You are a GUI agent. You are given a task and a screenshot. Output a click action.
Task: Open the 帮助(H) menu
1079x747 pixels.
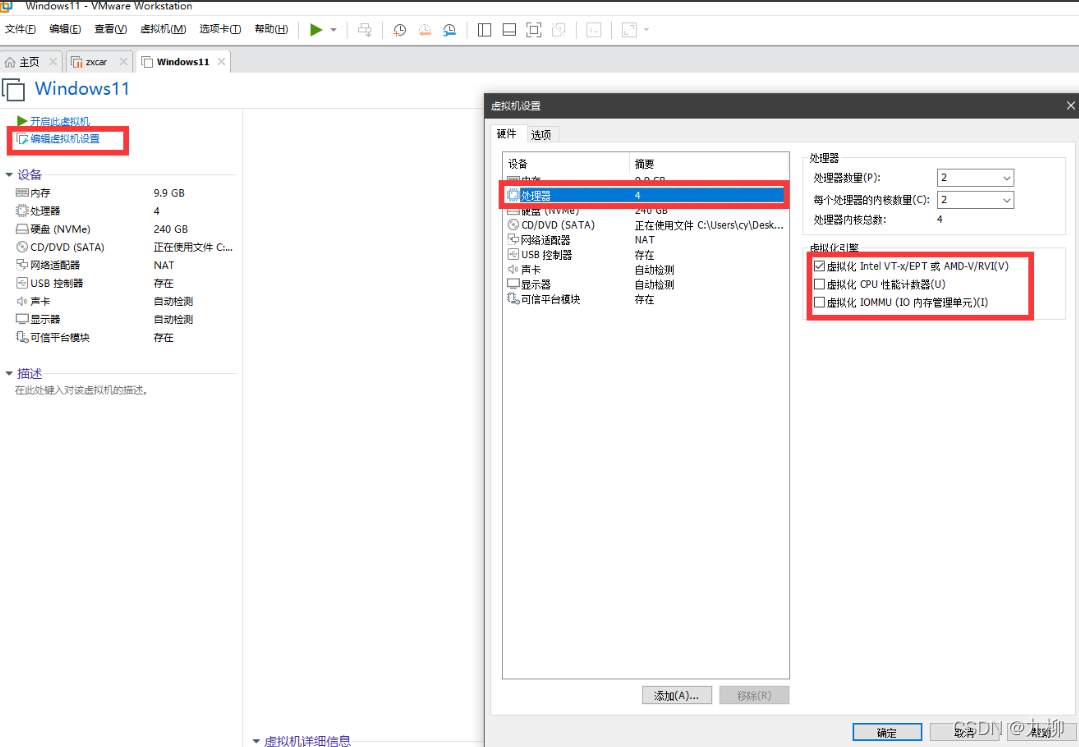[271, 29]
